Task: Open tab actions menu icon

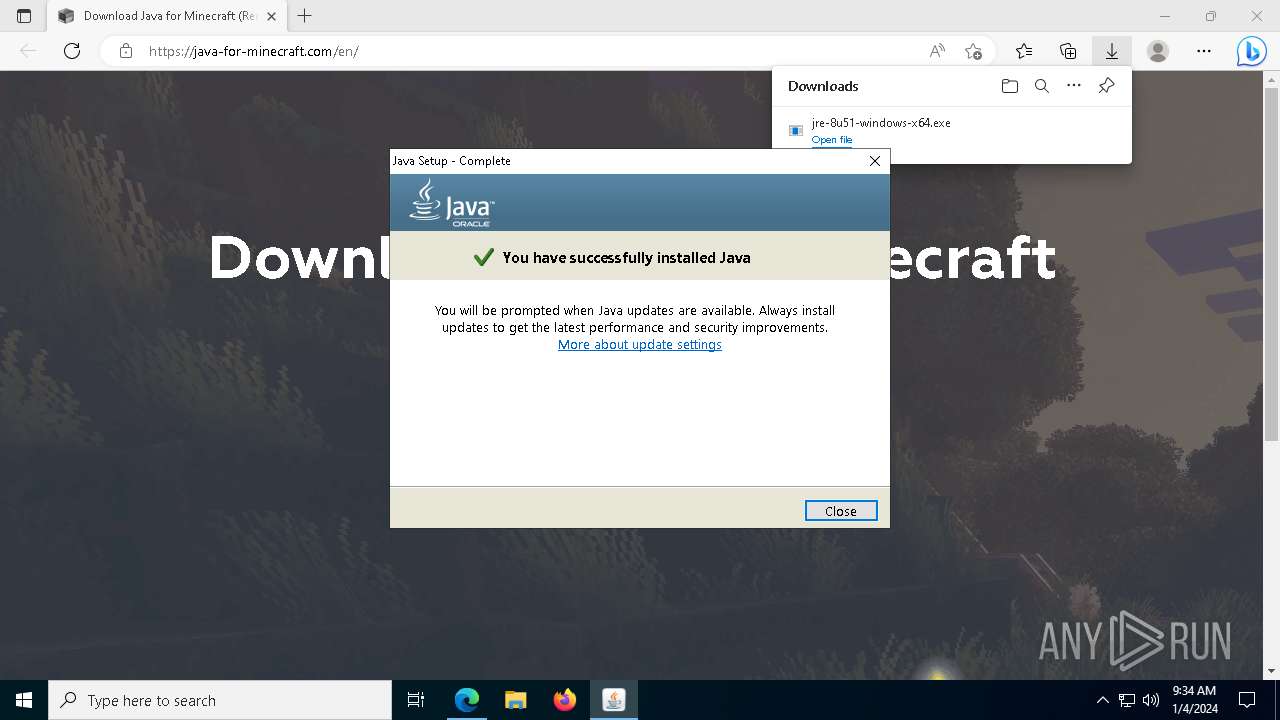Action: coord(24,16)
